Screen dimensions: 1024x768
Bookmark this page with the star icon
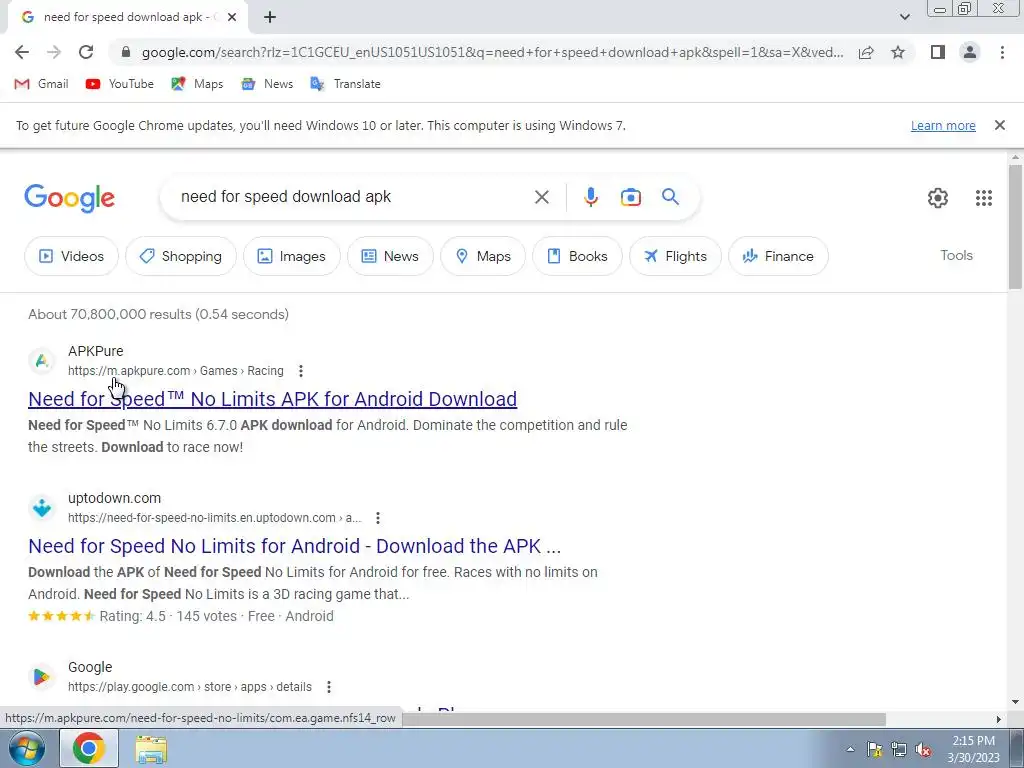(898, 52)
